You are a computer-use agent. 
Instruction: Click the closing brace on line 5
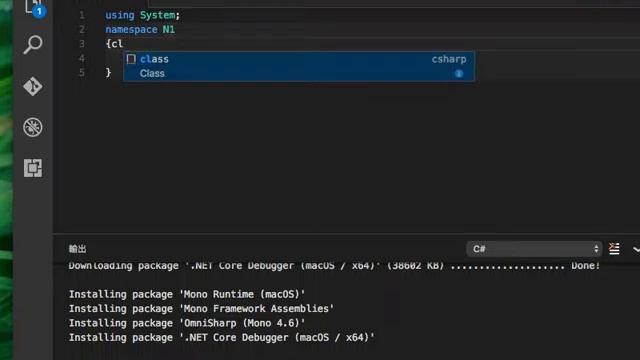click(108, 73)
